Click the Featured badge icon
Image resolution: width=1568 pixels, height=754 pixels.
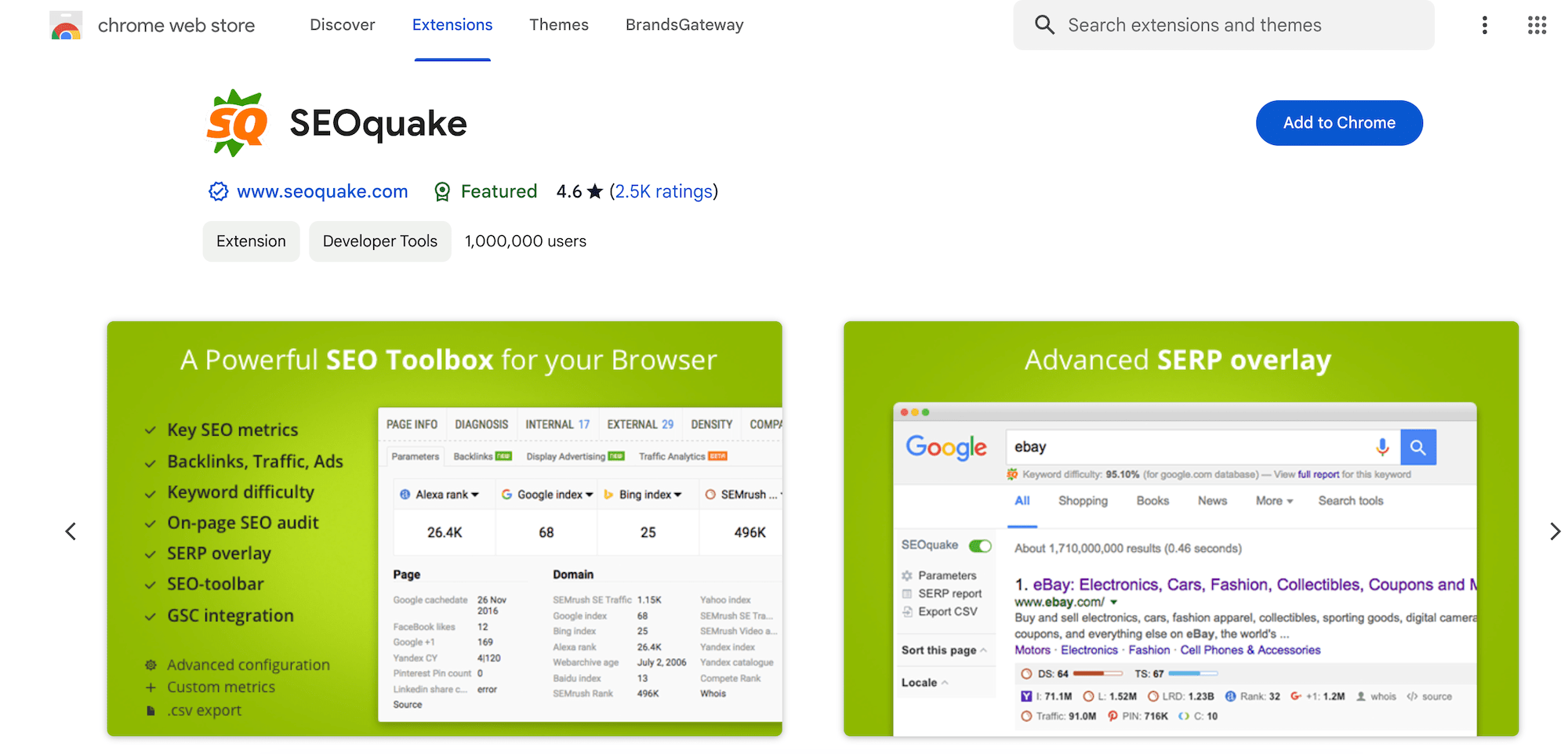442,191
